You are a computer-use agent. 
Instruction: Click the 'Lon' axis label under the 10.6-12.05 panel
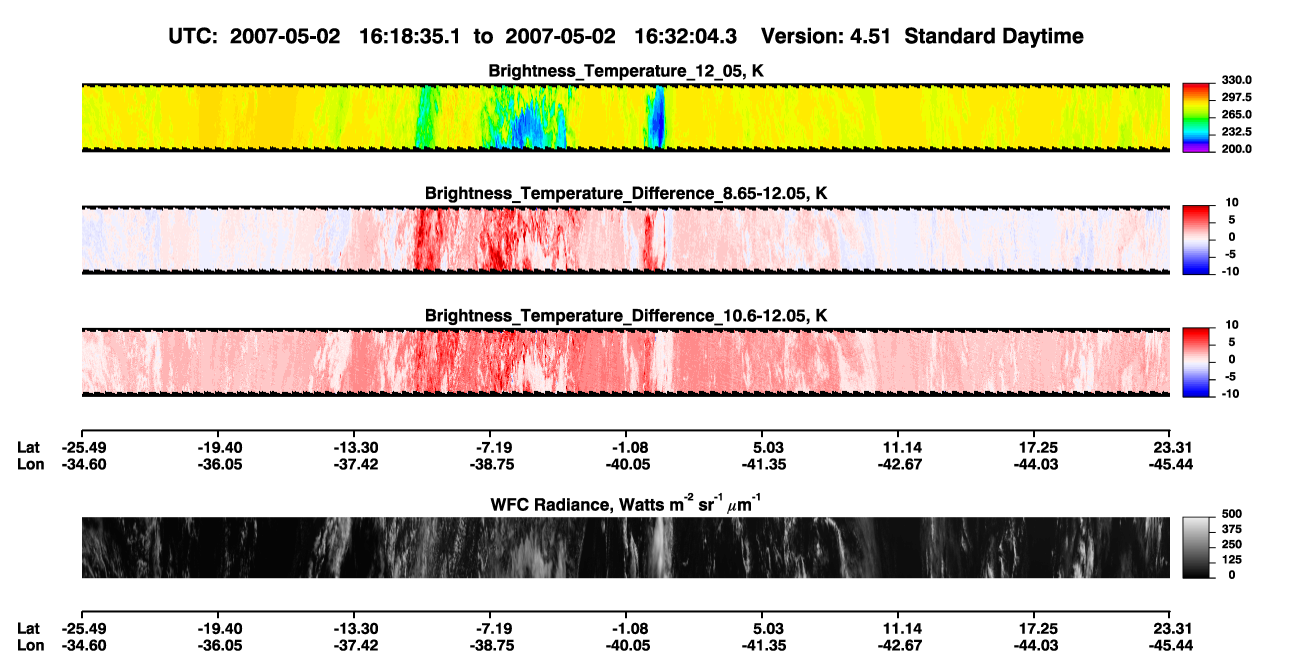30,464
